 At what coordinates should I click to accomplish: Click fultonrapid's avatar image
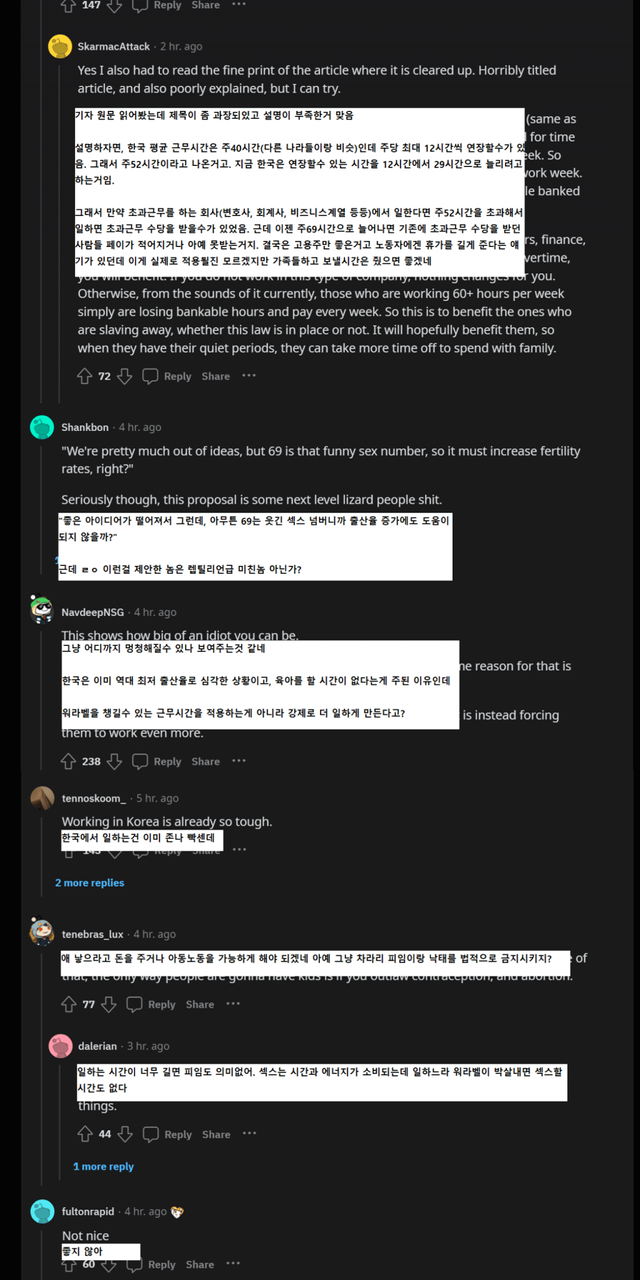42,1212
